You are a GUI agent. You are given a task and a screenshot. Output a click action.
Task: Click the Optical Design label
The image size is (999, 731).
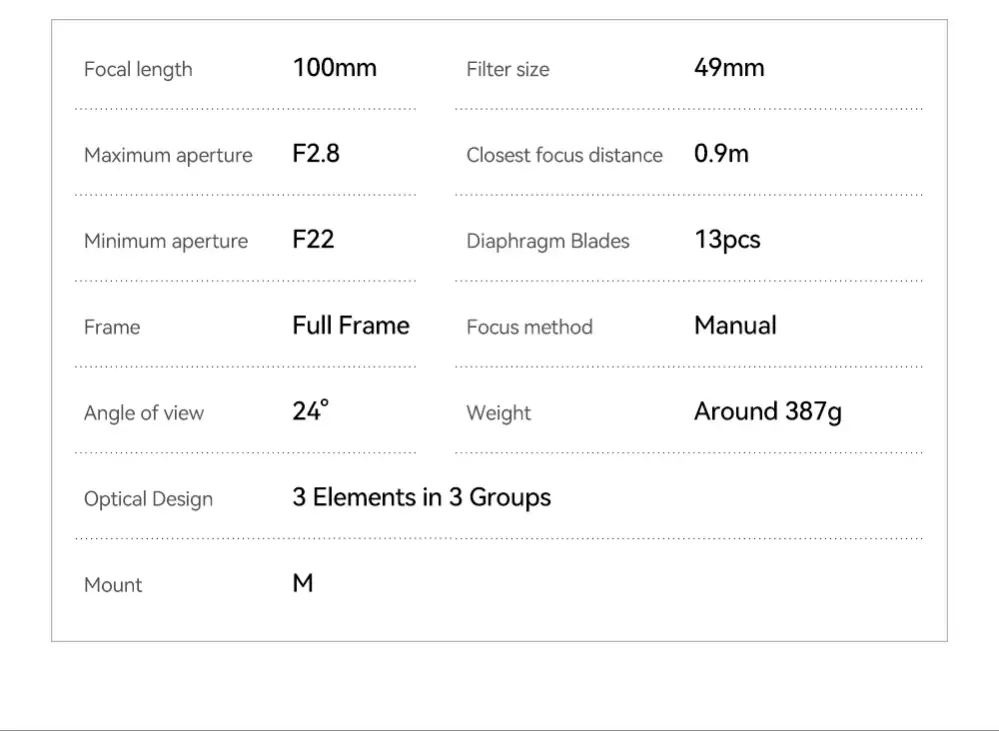point(148,500)
